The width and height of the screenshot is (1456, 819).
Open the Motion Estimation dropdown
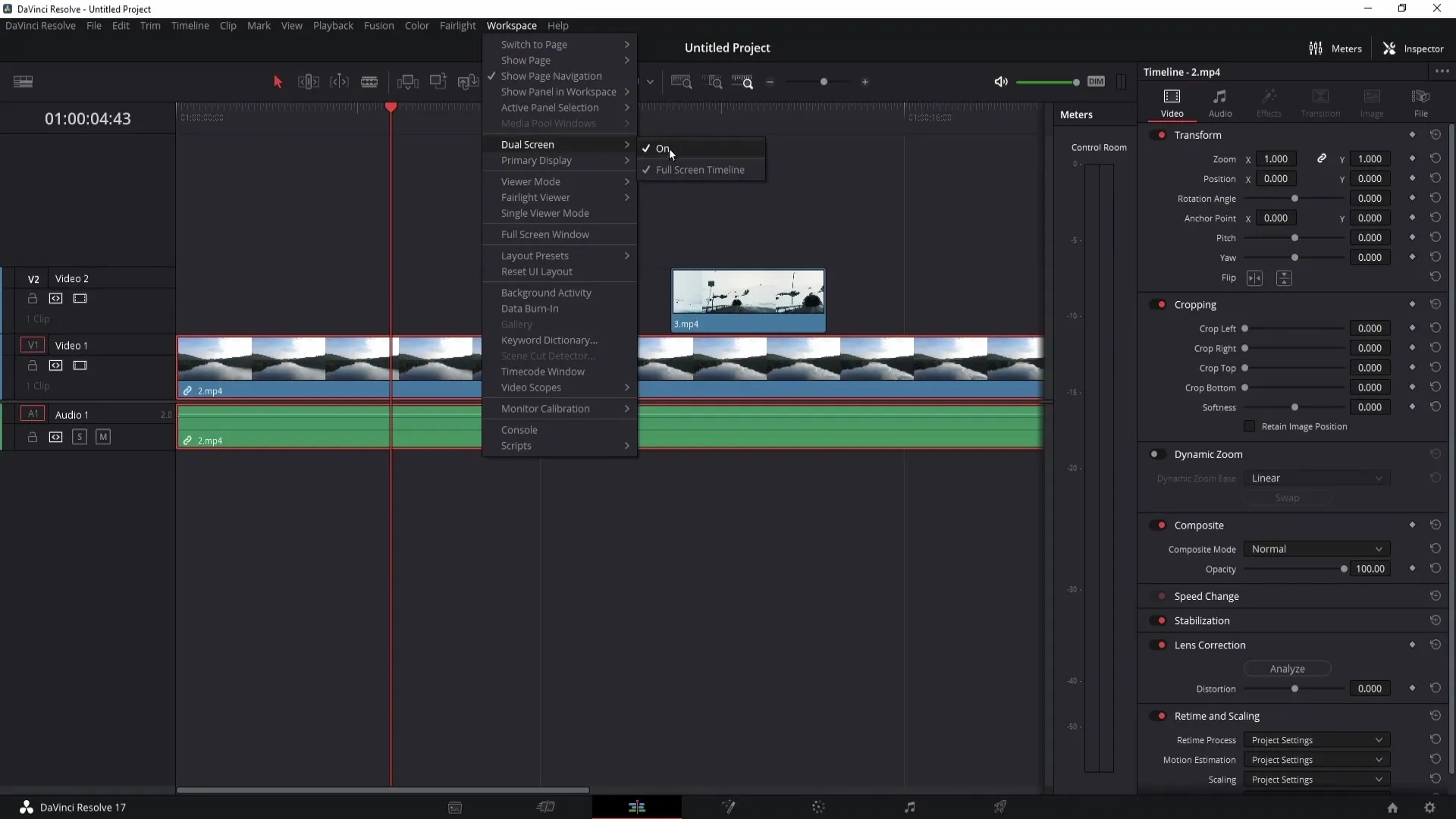click(x=1316, y=760)
